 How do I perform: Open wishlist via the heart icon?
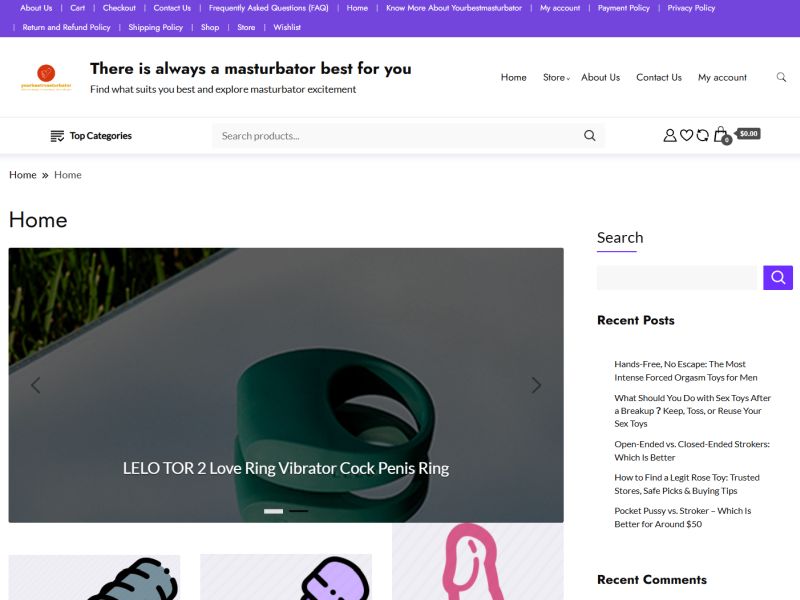(686, 135)
